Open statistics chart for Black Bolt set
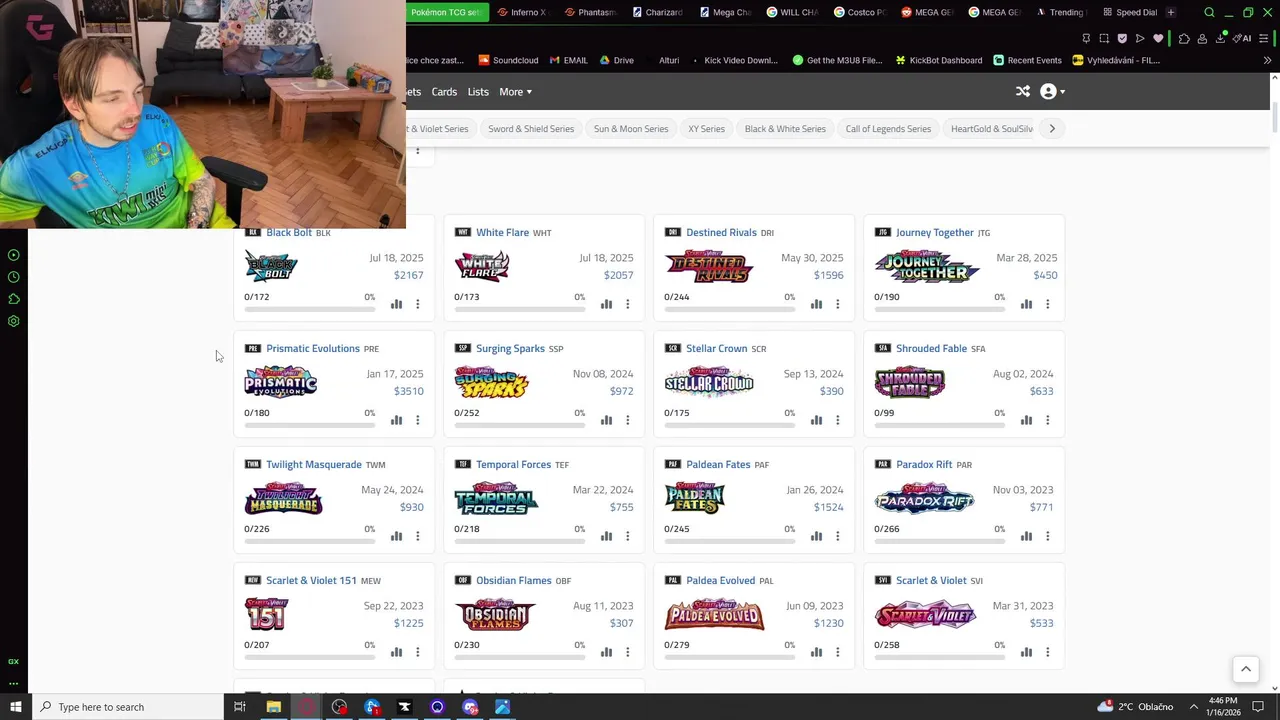Screen dimensions: 1280x720 click(396, 304)
